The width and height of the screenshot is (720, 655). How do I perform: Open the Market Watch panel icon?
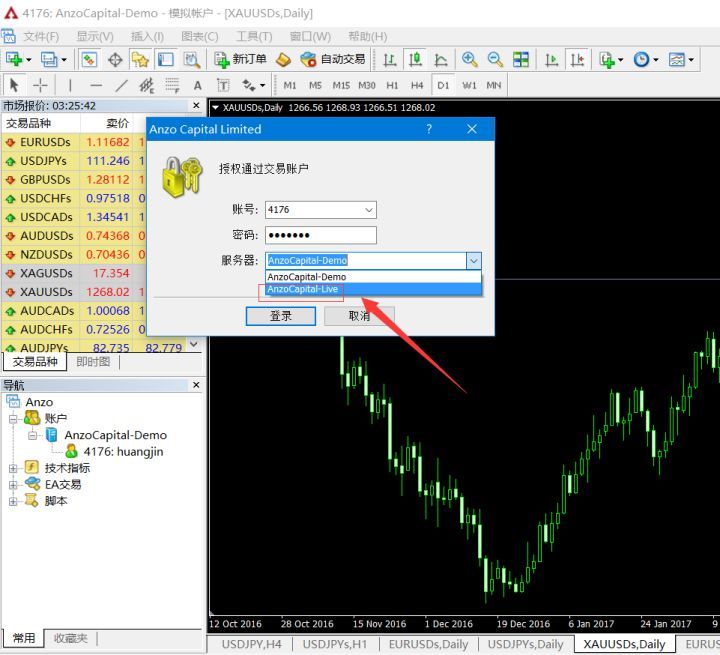coord(89,60)
